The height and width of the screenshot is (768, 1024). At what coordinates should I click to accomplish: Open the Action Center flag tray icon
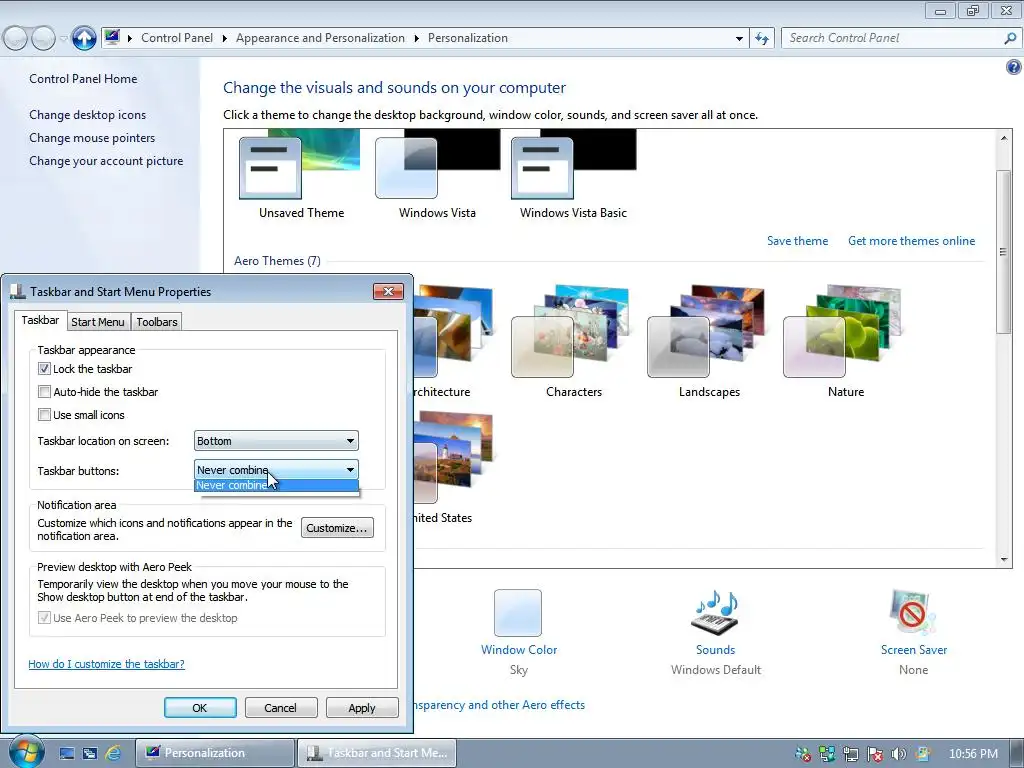click(x=874, y=754)
